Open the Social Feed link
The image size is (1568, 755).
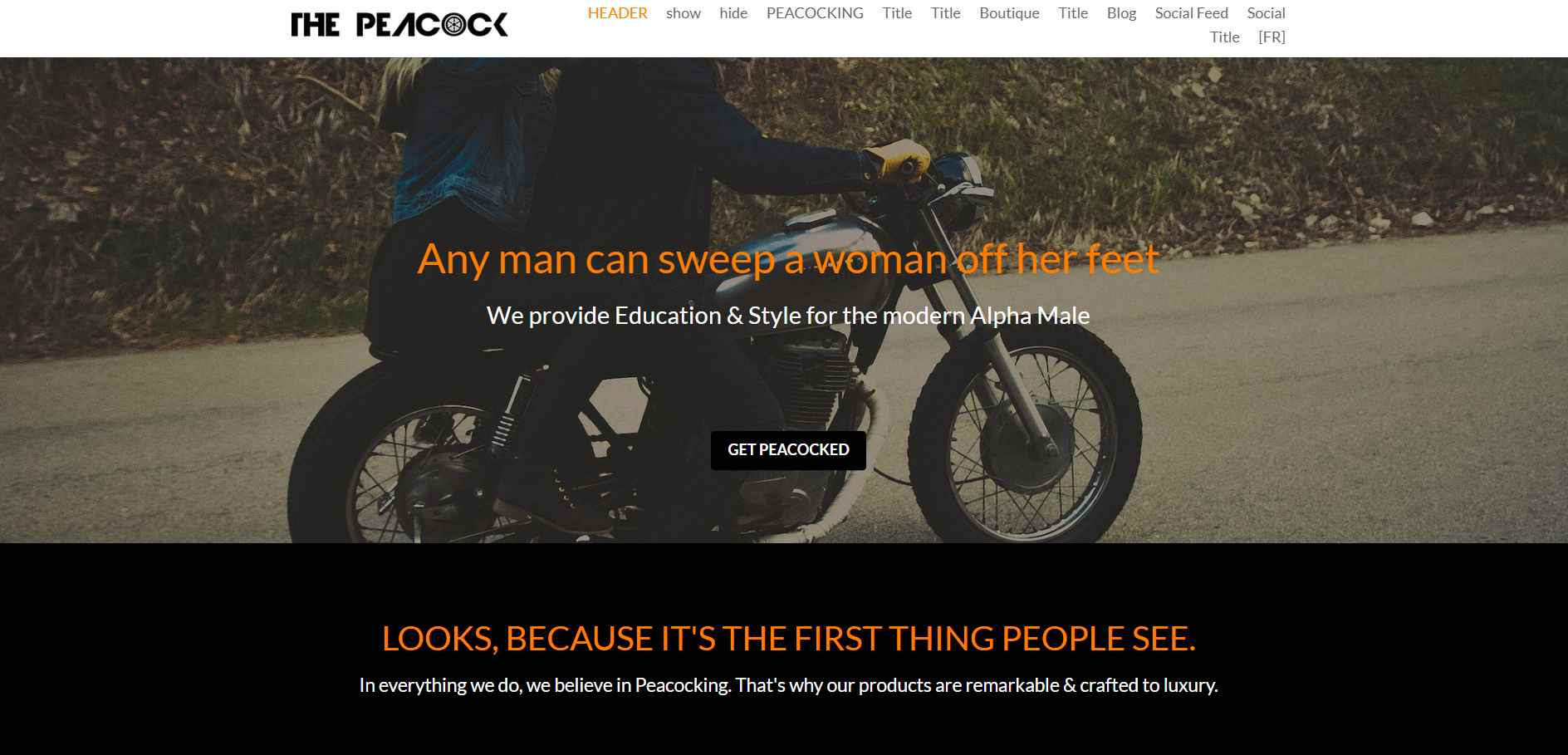coord(1191,13)
